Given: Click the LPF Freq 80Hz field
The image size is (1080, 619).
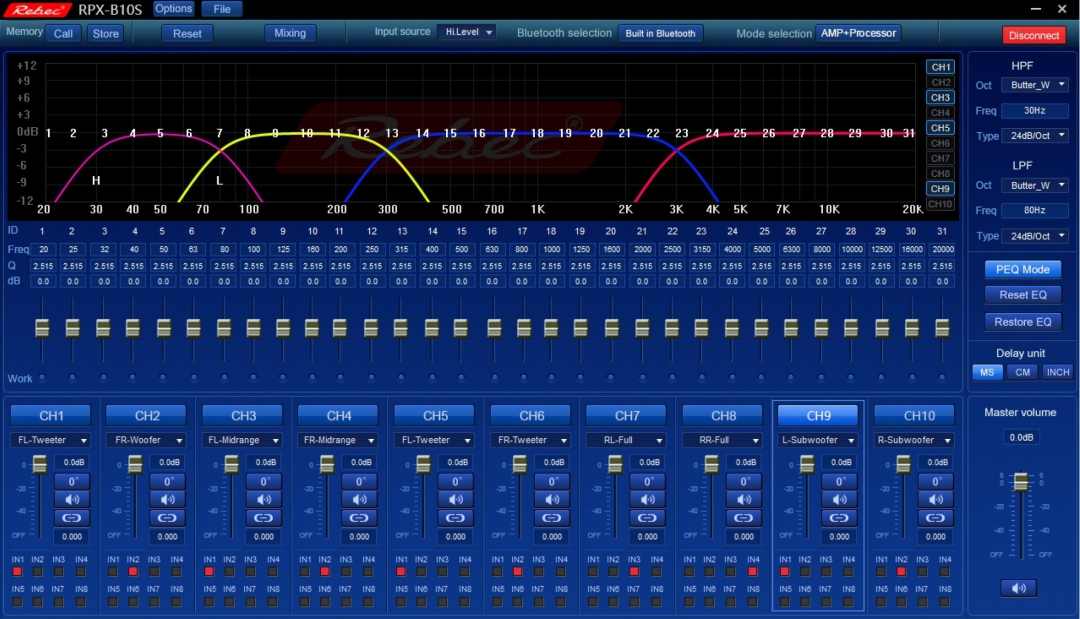Looking at the screenshot, I should click(1034, 211).
